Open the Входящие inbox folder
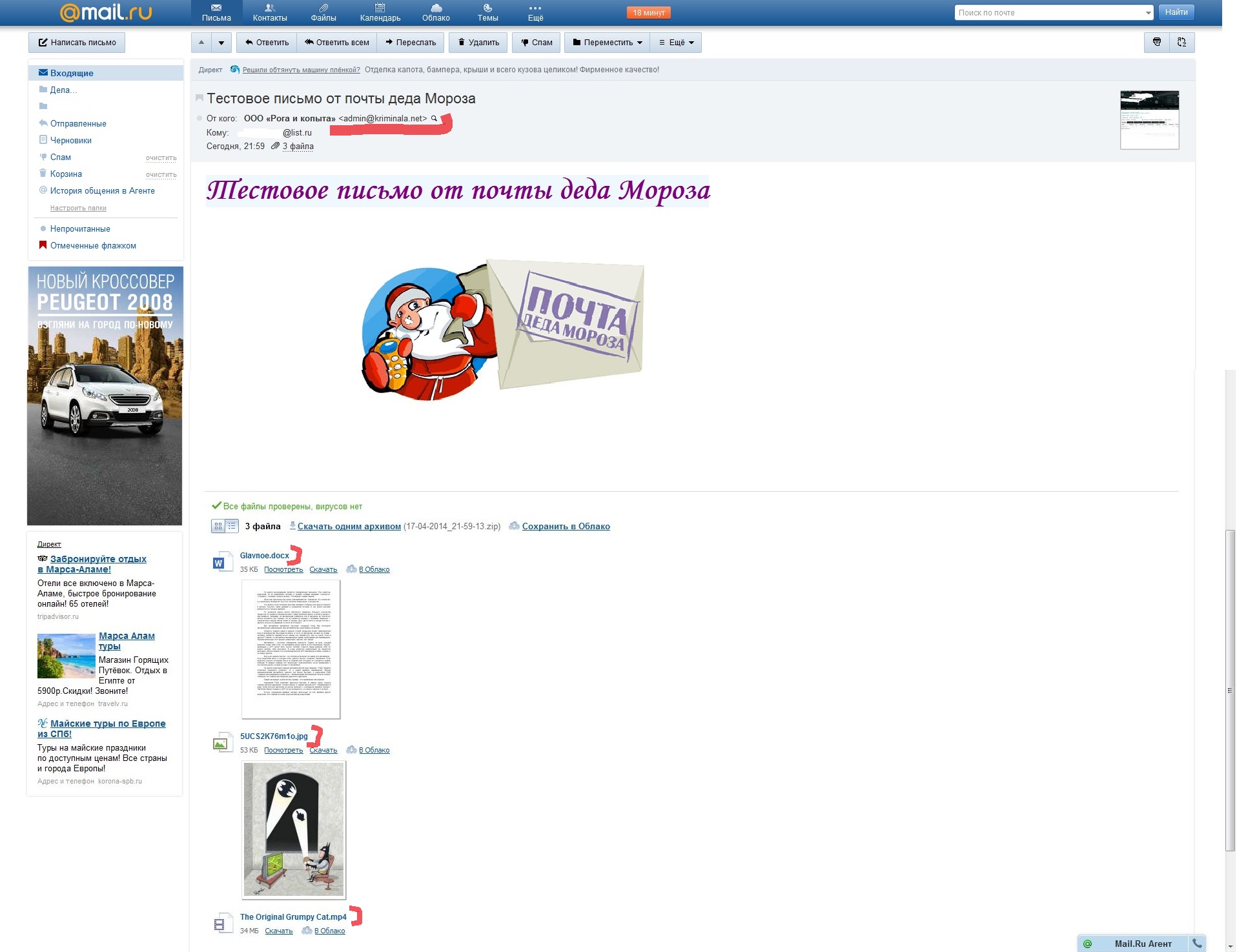The height and width of the screenshot is (952, 1237). tap(106, 73)
